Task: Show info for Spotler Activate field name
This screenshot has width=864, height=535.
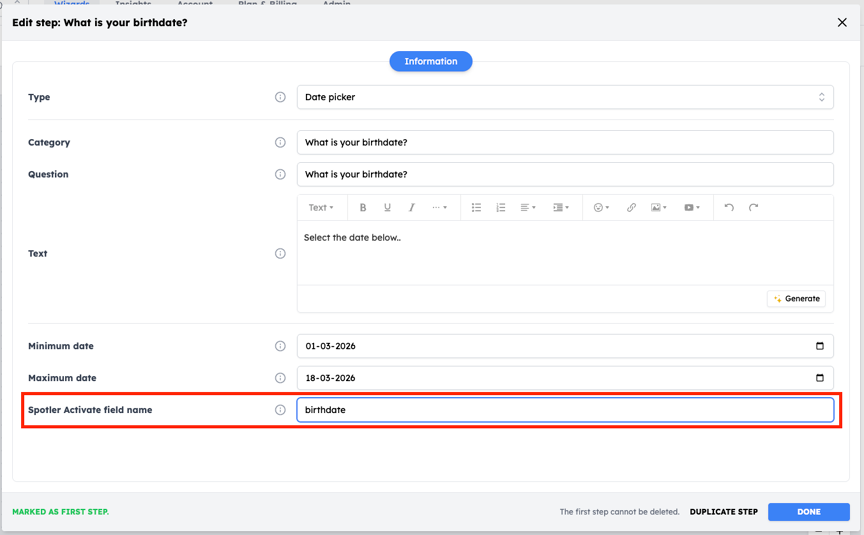Action: tap(280, 410)
